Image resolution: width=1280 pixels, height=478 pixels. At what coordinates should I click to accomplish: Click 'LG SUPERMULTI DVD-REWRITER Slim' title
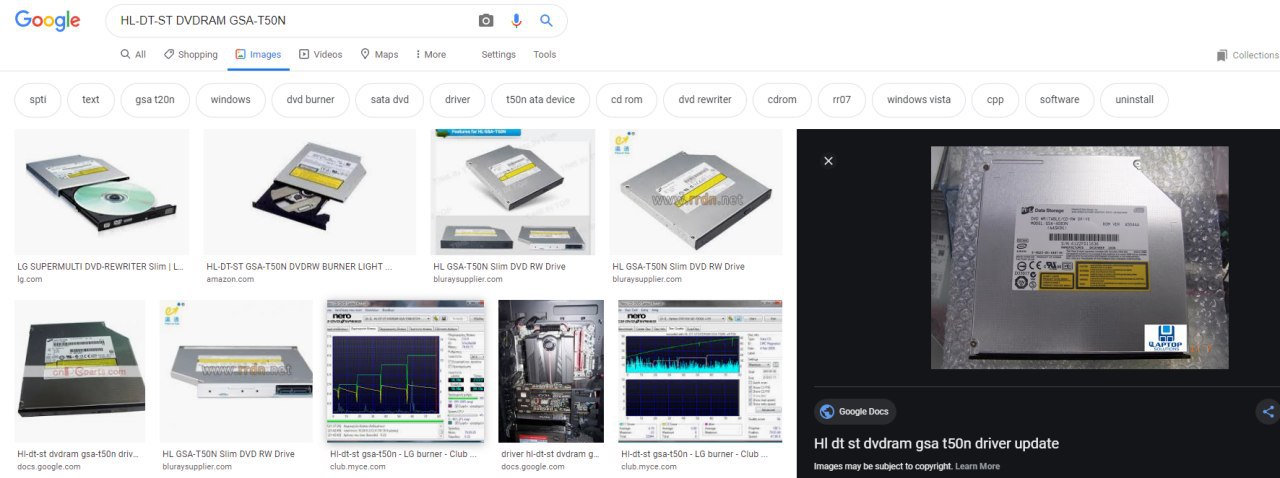coord(101,267)
